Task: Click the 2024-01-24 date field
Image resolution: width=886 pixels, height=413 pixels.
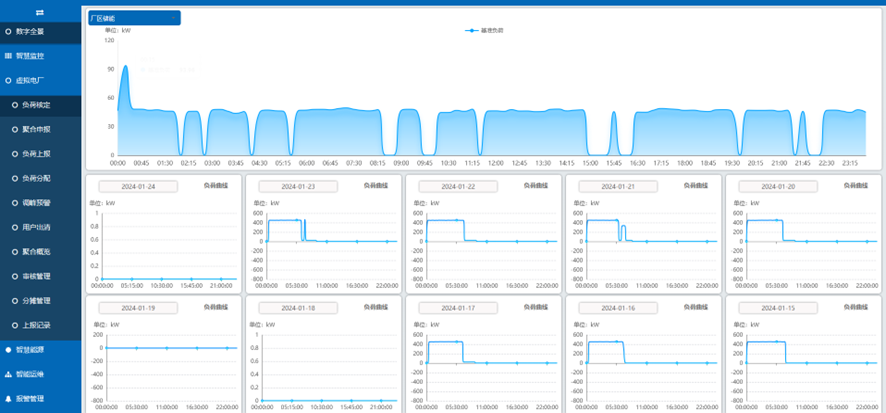Action: click(138, 186)
